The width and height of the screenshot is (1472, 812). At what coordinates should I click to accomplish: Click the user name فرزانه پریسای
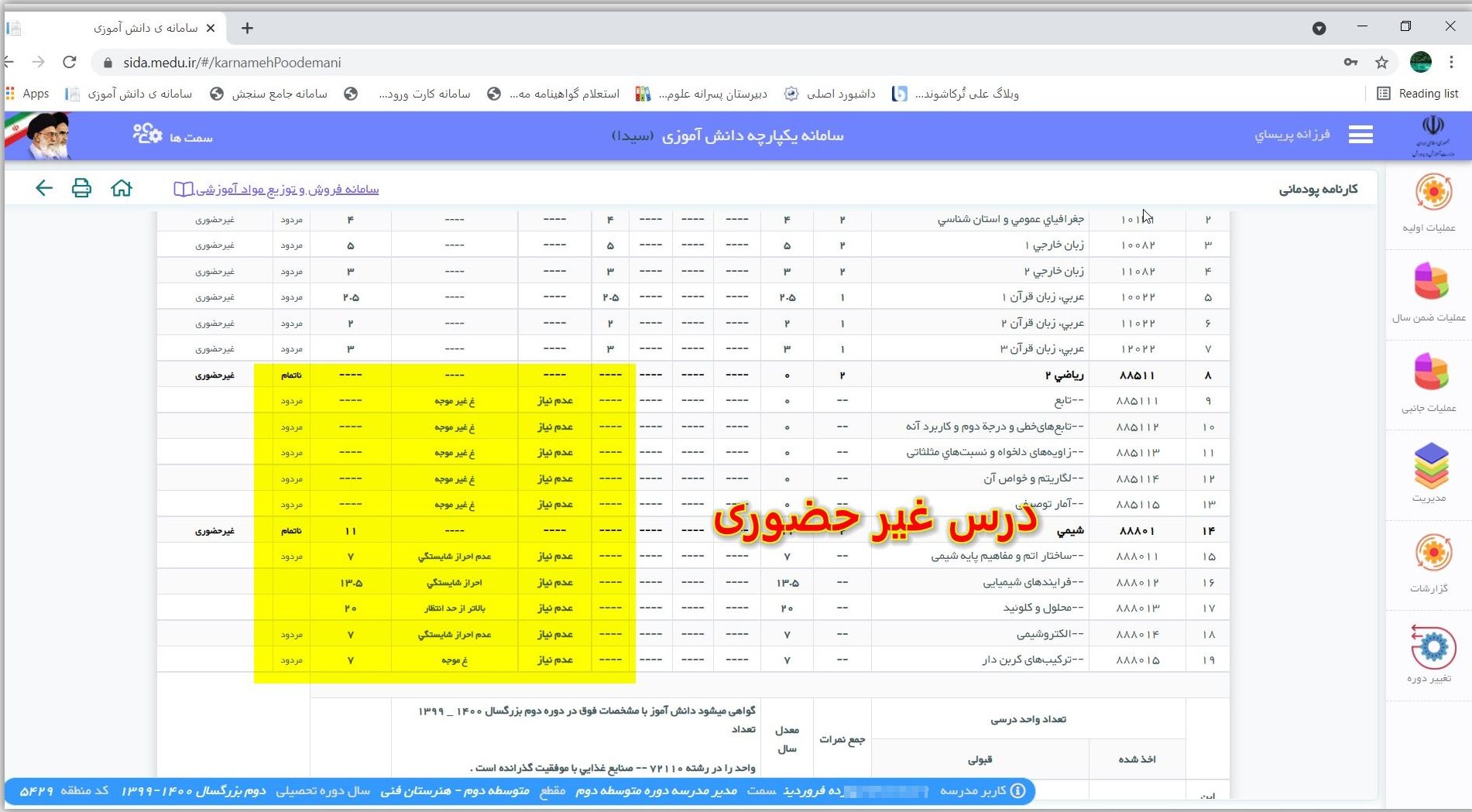click(x=1292, y=135)
